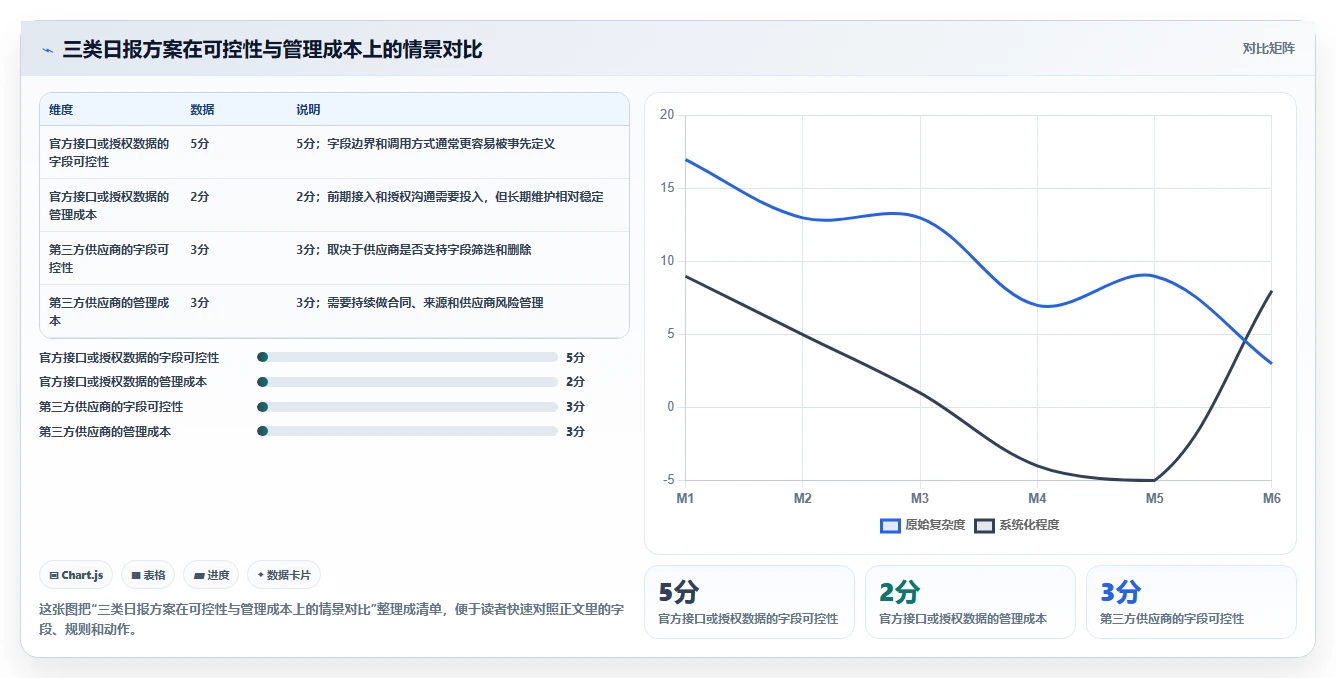Click the M3 axis label
This screenshot has height=678, width=1336.
pos(920,497)
